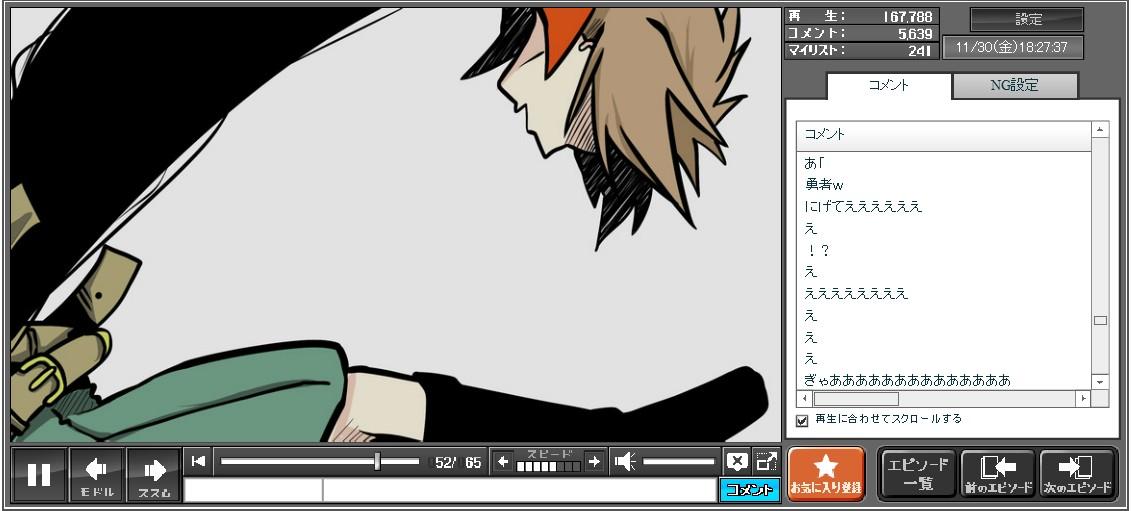Click the comment text input field
This screenshot has height=511, width=1131.
click(517, 490)
